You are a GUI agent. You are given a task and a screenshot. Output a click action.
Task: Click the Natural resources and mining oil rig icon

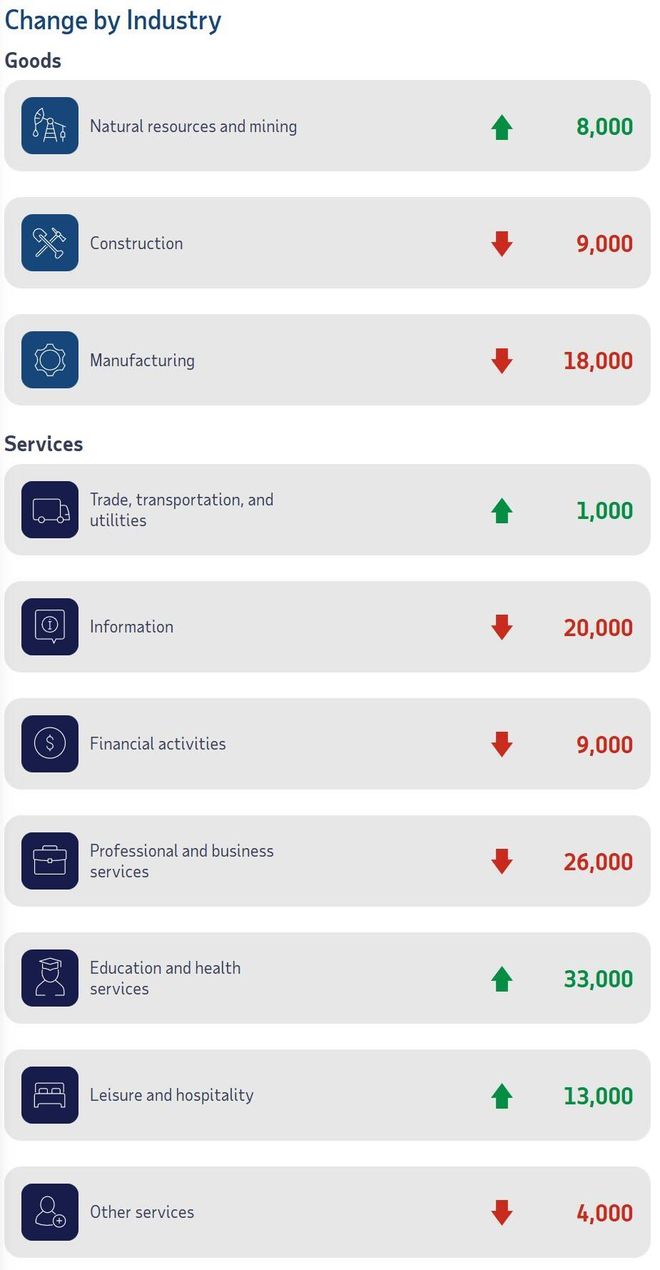(50, 126)
